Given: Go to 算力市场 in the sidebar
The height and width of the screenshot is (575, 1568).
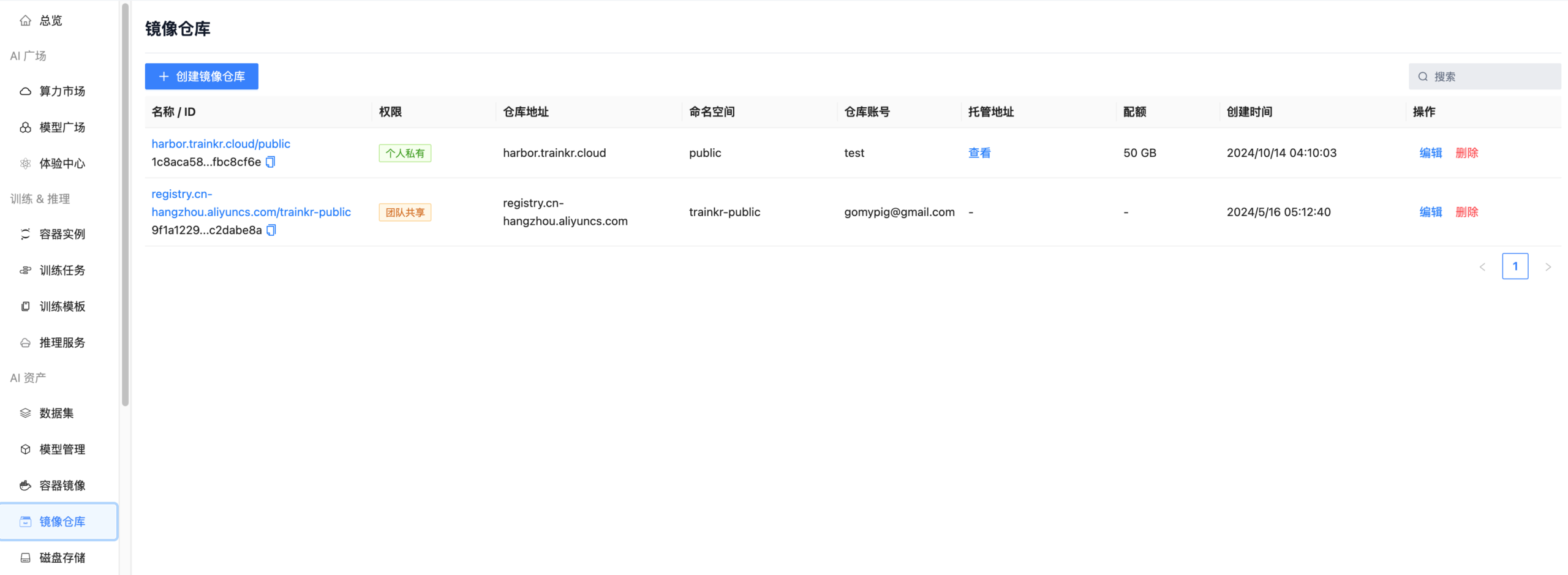Looking at the screenshot, I should [x=62, y=91].
